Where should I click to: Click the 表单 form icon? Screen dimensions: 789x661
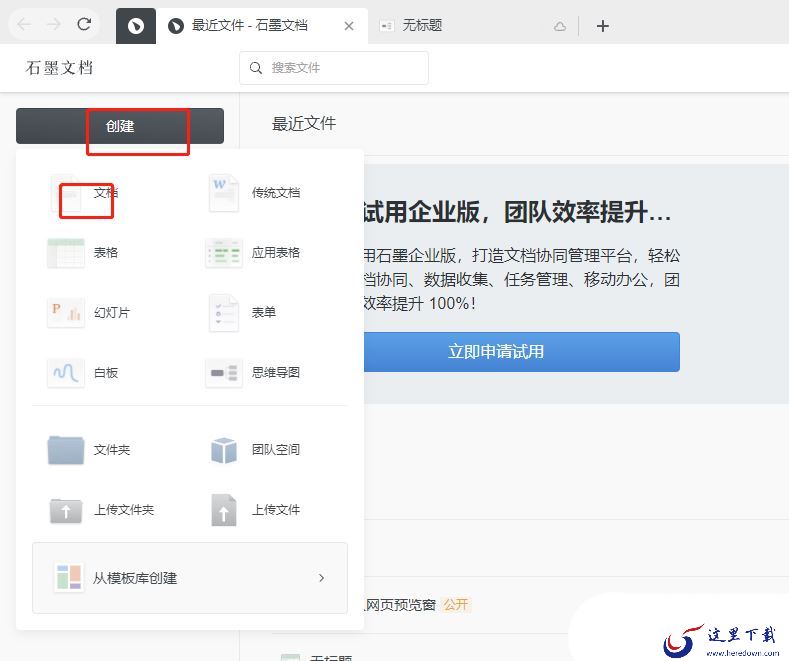(224, 313)
